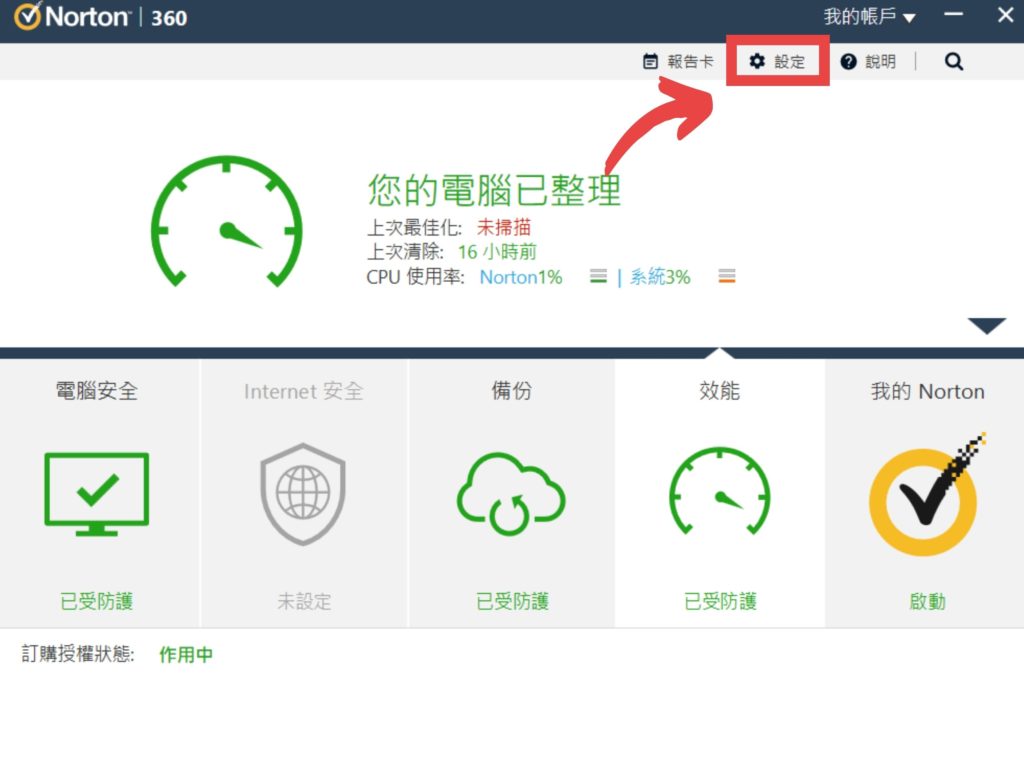Viewport: 1024px width, 768px height.
Task: Click 16 小時前 last cleanup value
Action: point(497,252)
